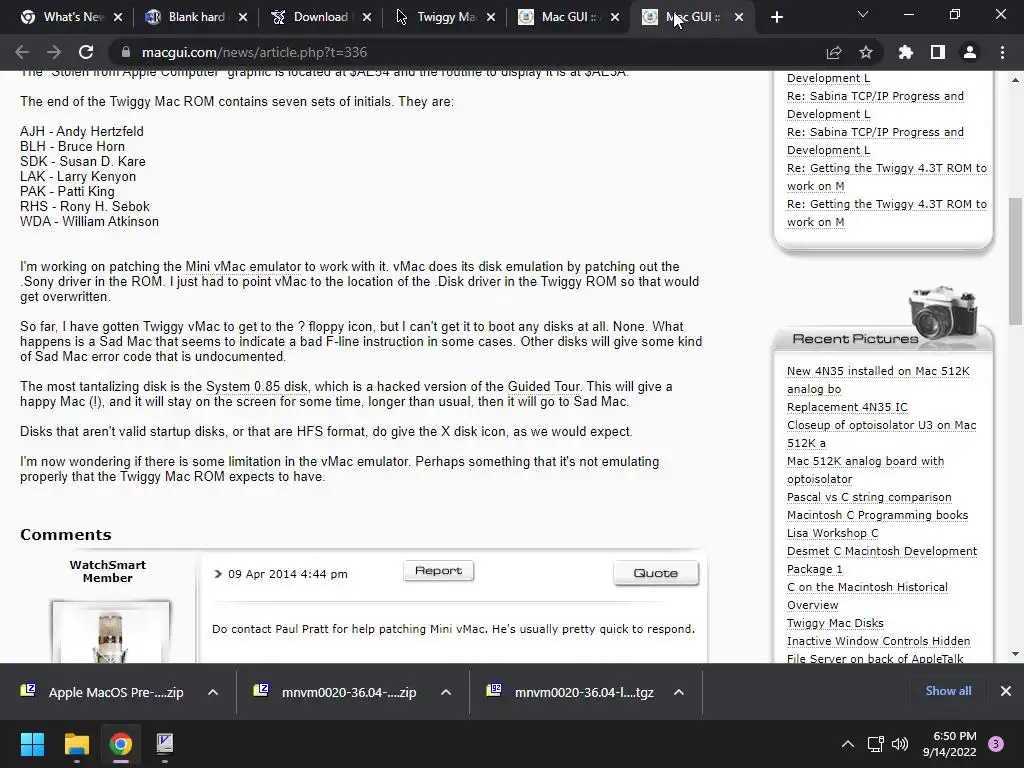Click the scrollbar up arrow
Screen dimensions: 1024x768
pyautogui.click(x=1015, y=80)
